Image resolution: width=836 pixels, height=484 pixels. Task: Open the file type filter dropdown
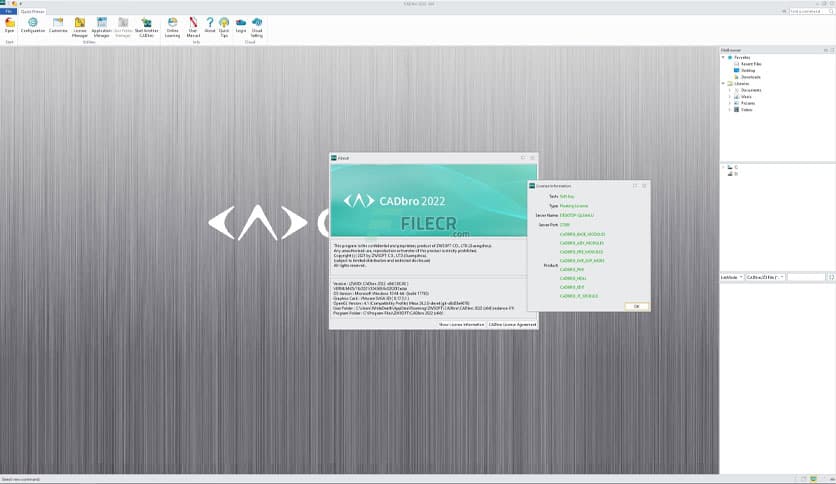pos(765,277)
